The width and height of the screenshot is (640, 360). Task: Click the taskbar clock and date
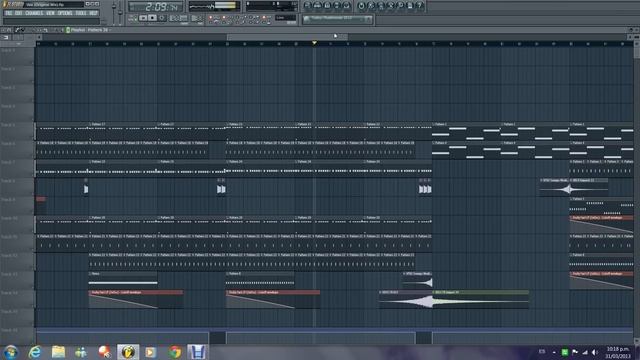(x=618, y=353)
